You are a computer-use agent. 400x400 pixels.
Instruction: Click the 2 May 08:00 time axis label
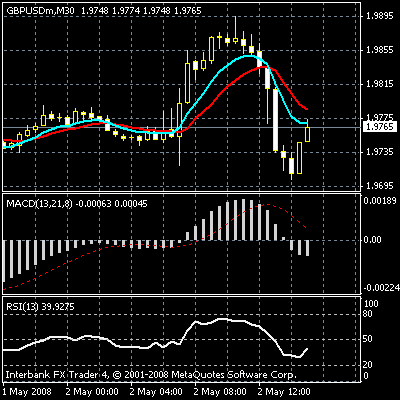click(220, 391)
